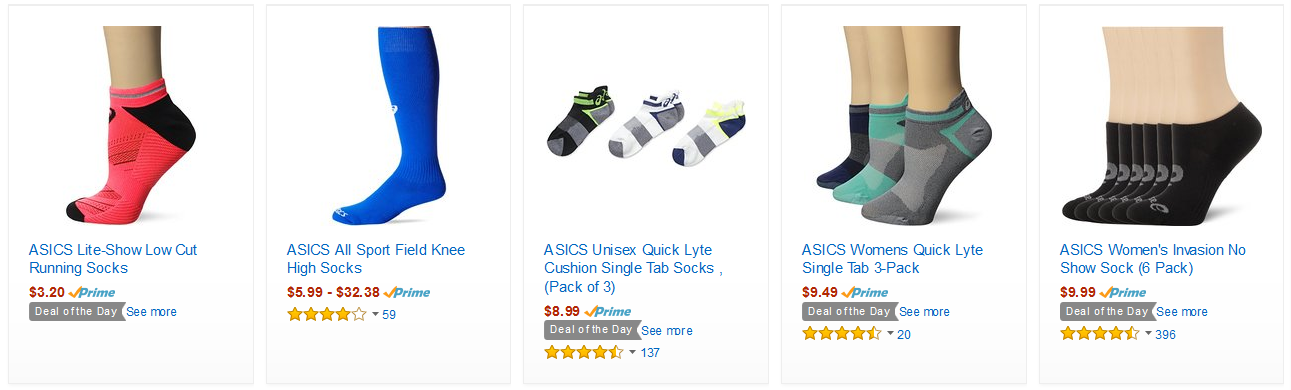Viewport: 1291px width, 390px height.
Task: Expand rating dropdown for the 396-review socks
Action: 1148,334
